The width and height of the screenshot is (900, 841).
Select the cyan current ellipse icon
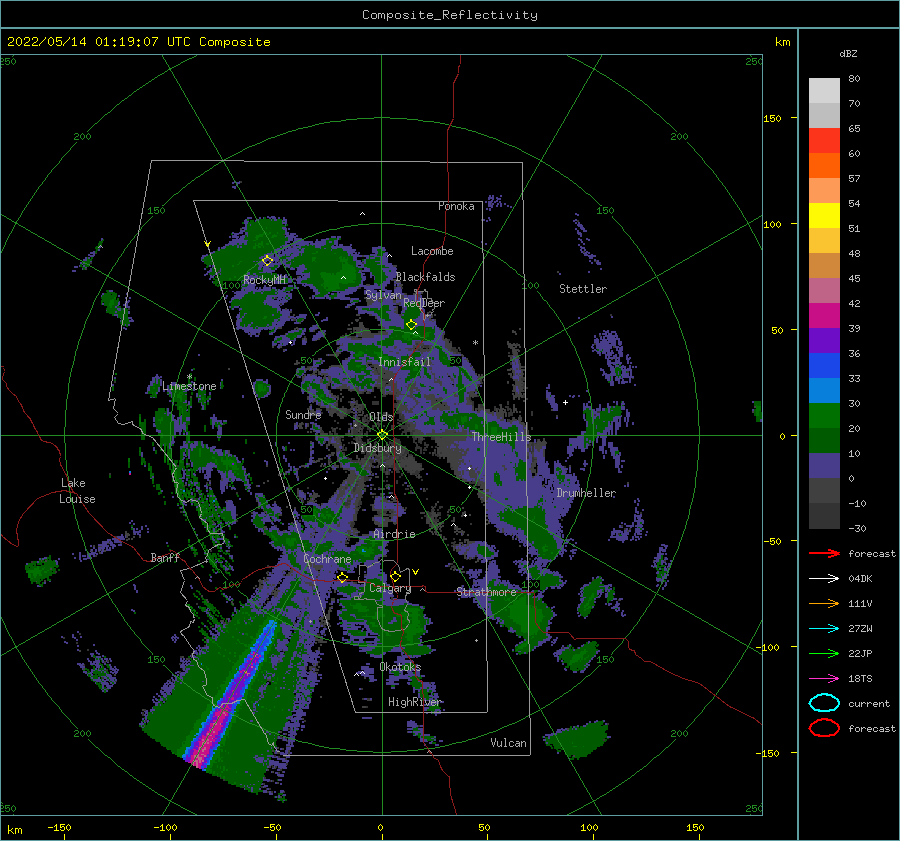(x=824, y=703)
